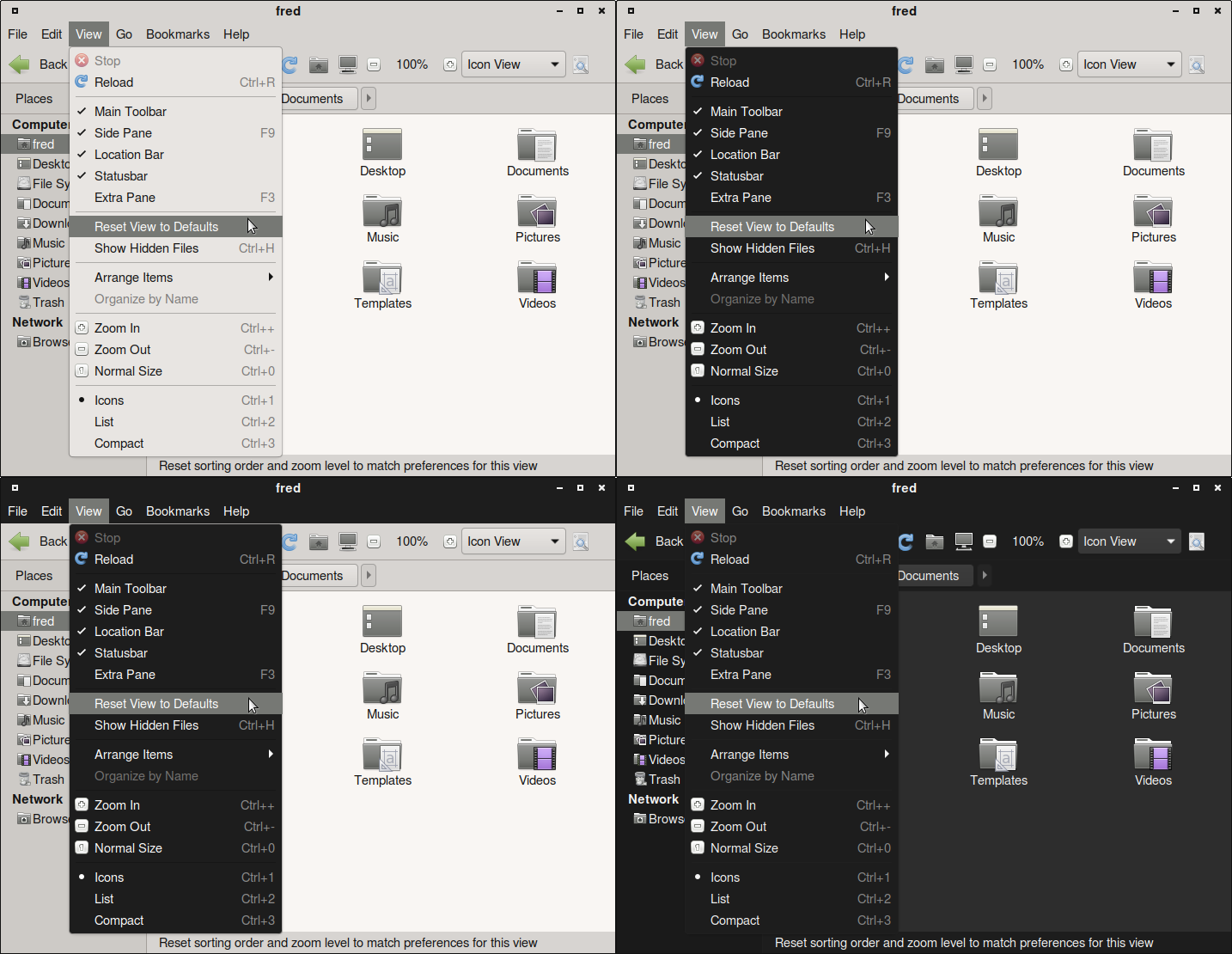
Task: Click the green Back arrow in top-right window
Action: 636,64
